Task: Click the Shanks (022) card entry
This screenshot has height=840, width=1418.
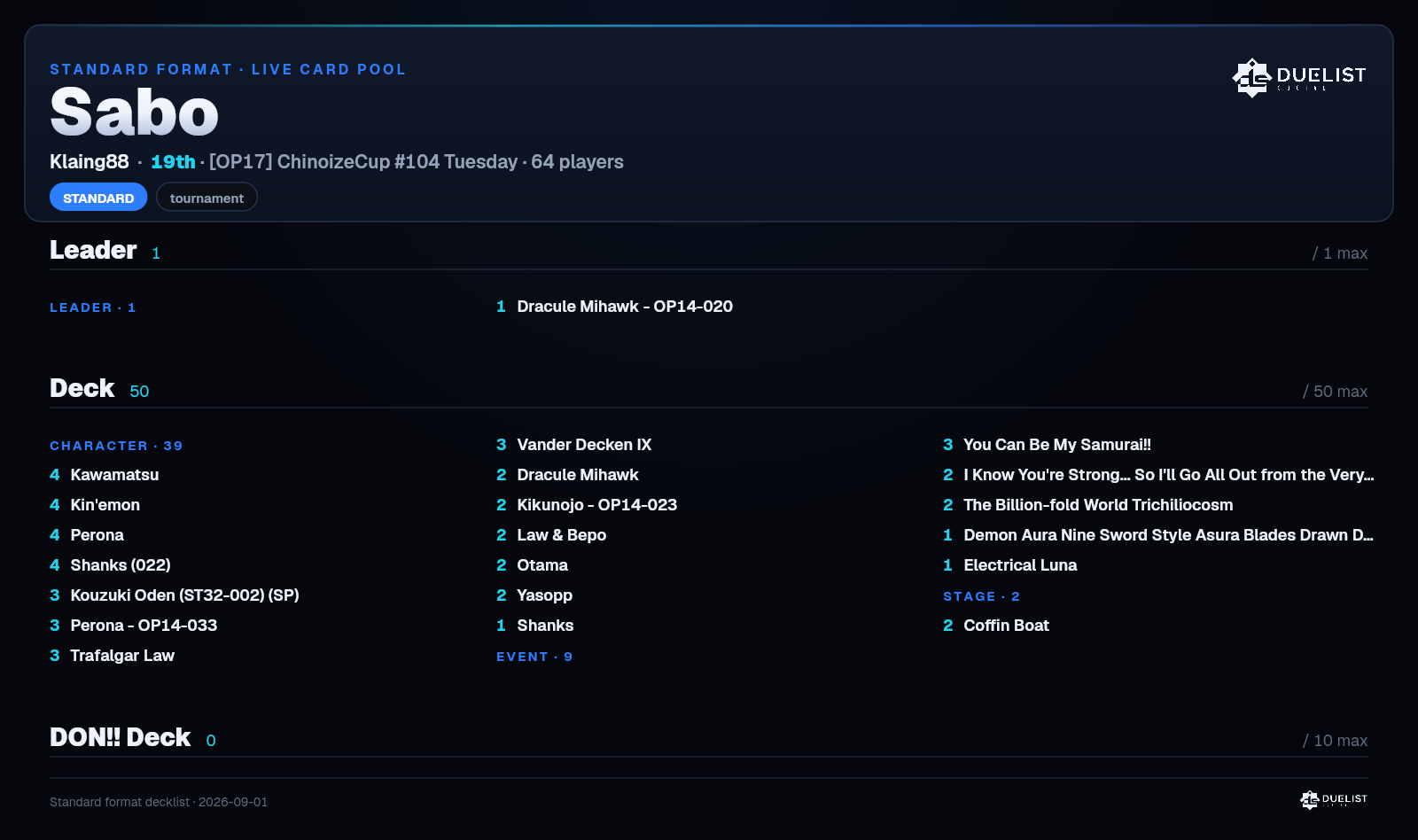Action: point(110,565)
